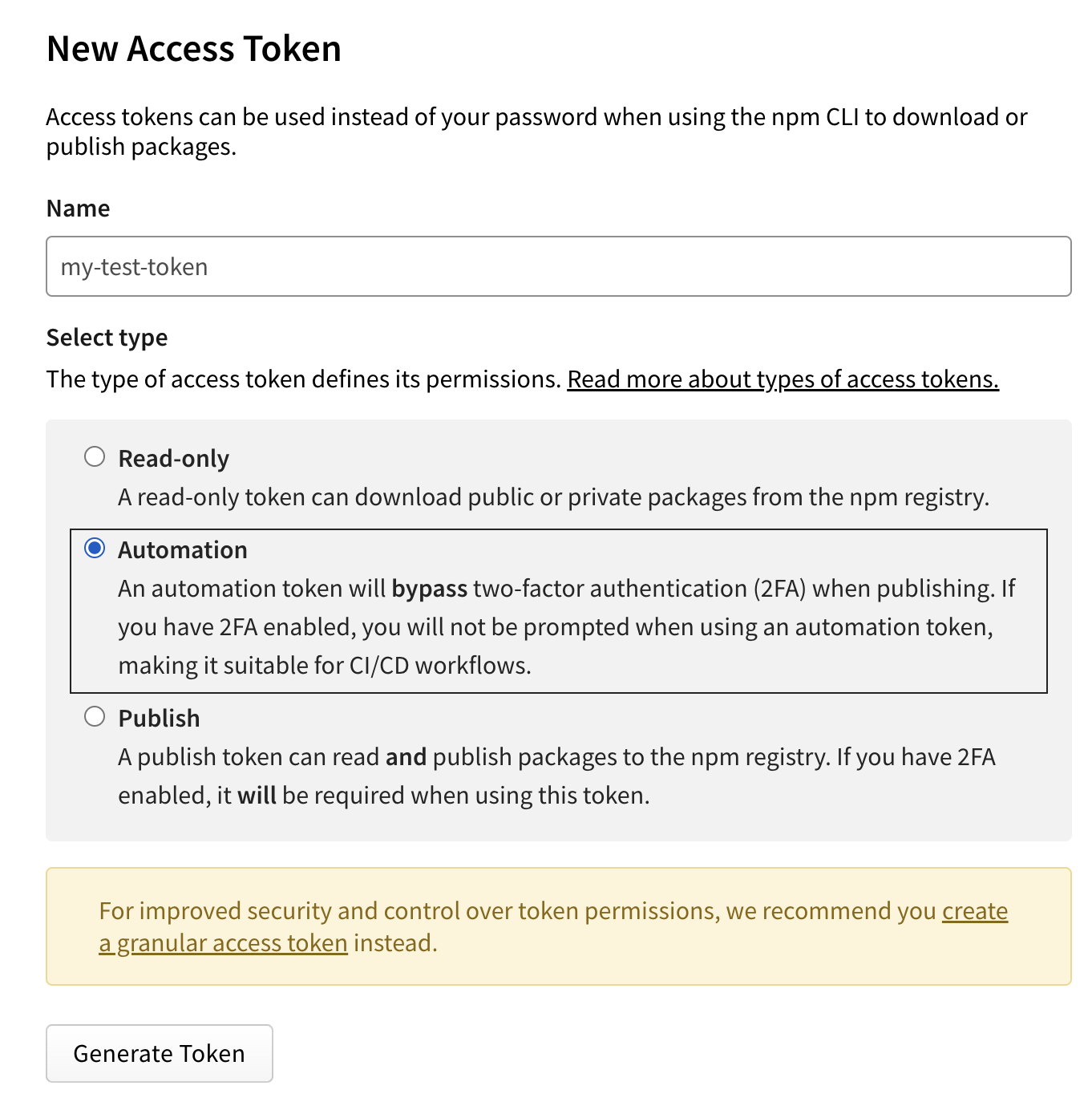
Task: Click the Name field label
Action: pos(78,208)
